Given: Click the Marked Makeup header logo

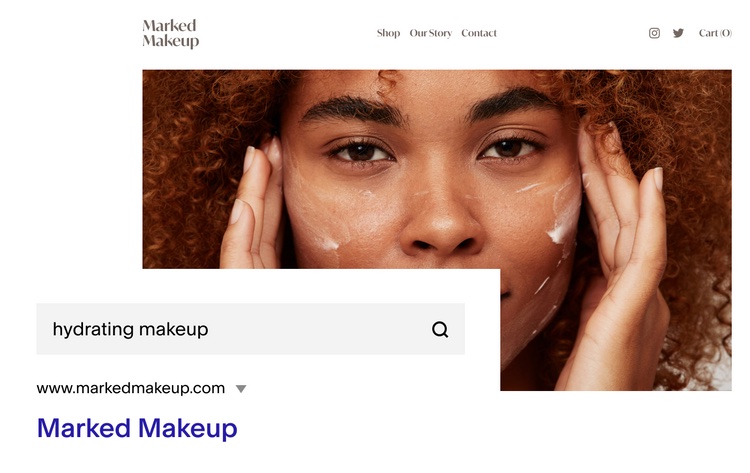Looking at the screenshot, I should (x=170, y=33).
